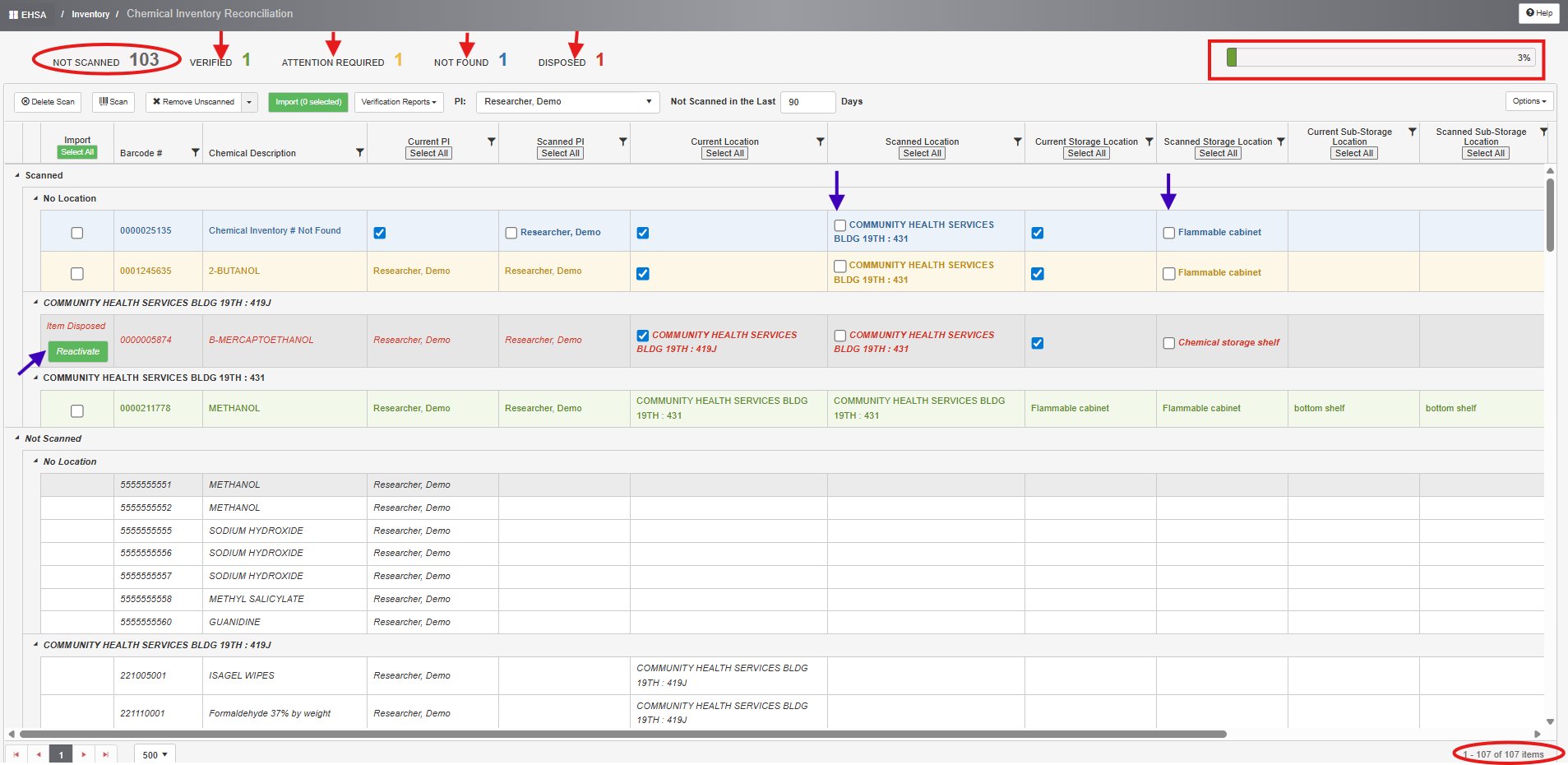Open the Help button
The image size is (1568, 765).
click(1538, 13)
